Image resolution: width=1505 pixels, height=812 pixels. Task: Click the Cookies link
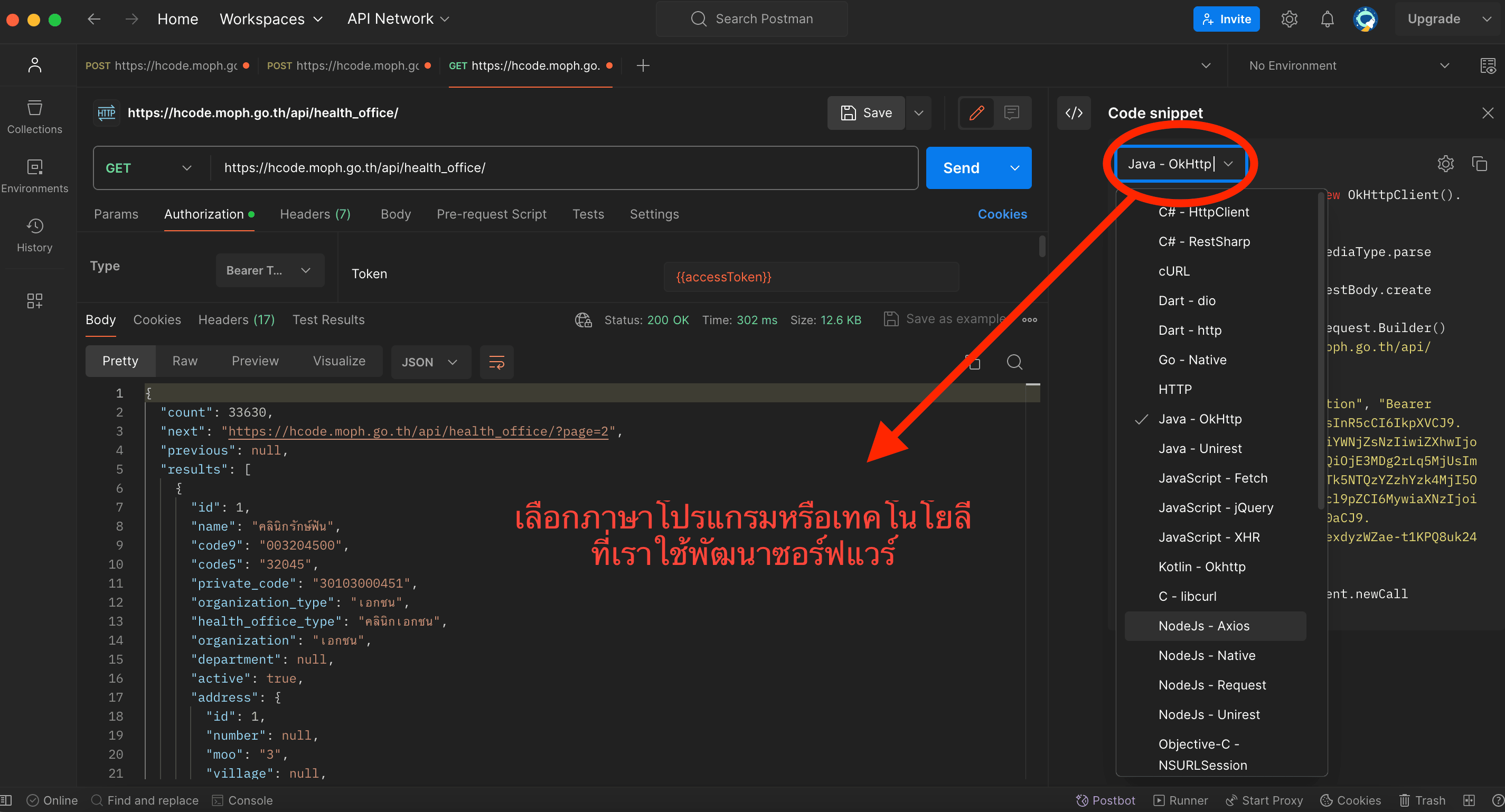click(x=1002, y=214)
